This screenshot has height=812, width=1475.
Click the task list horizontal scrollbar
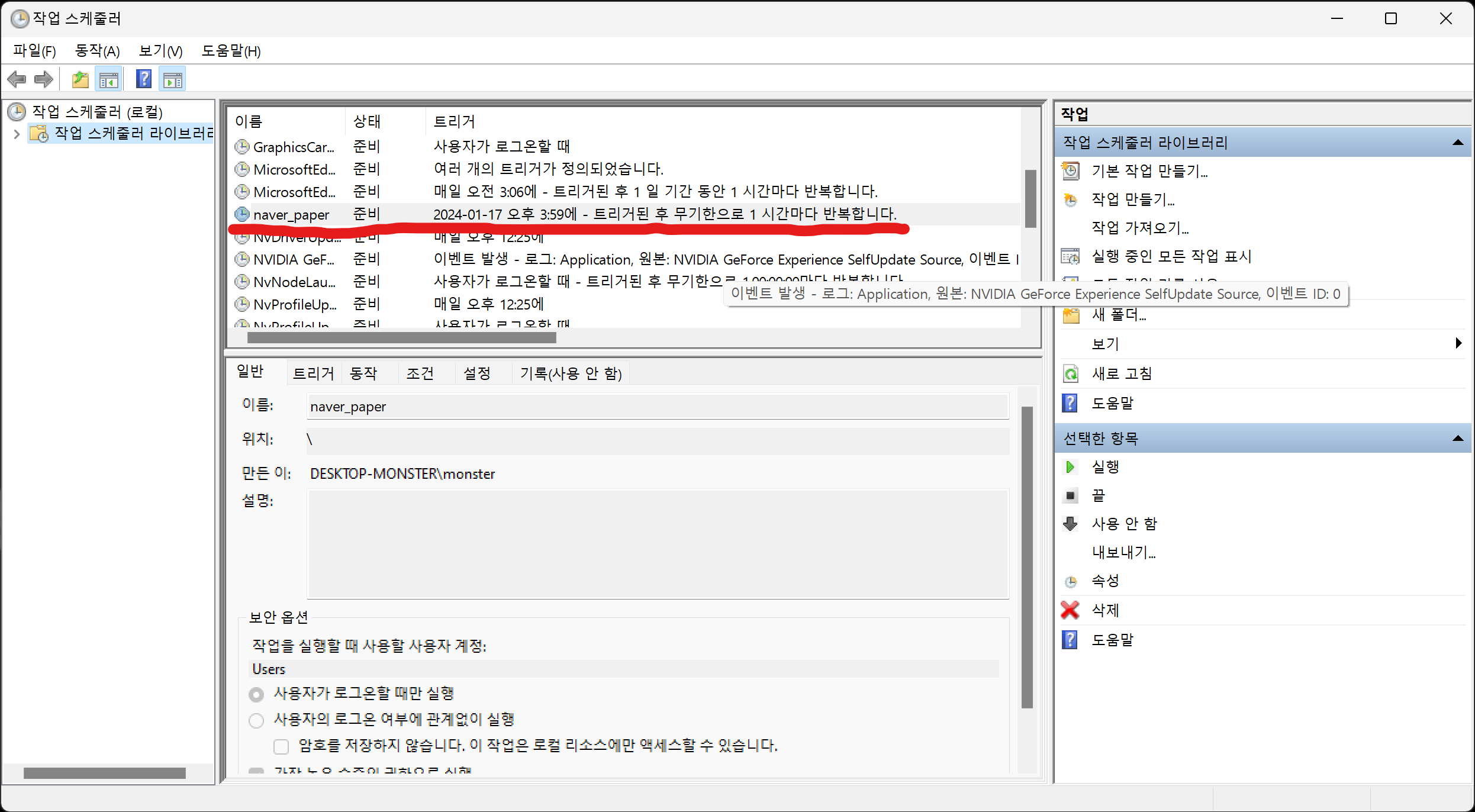(x=401, y=338)
